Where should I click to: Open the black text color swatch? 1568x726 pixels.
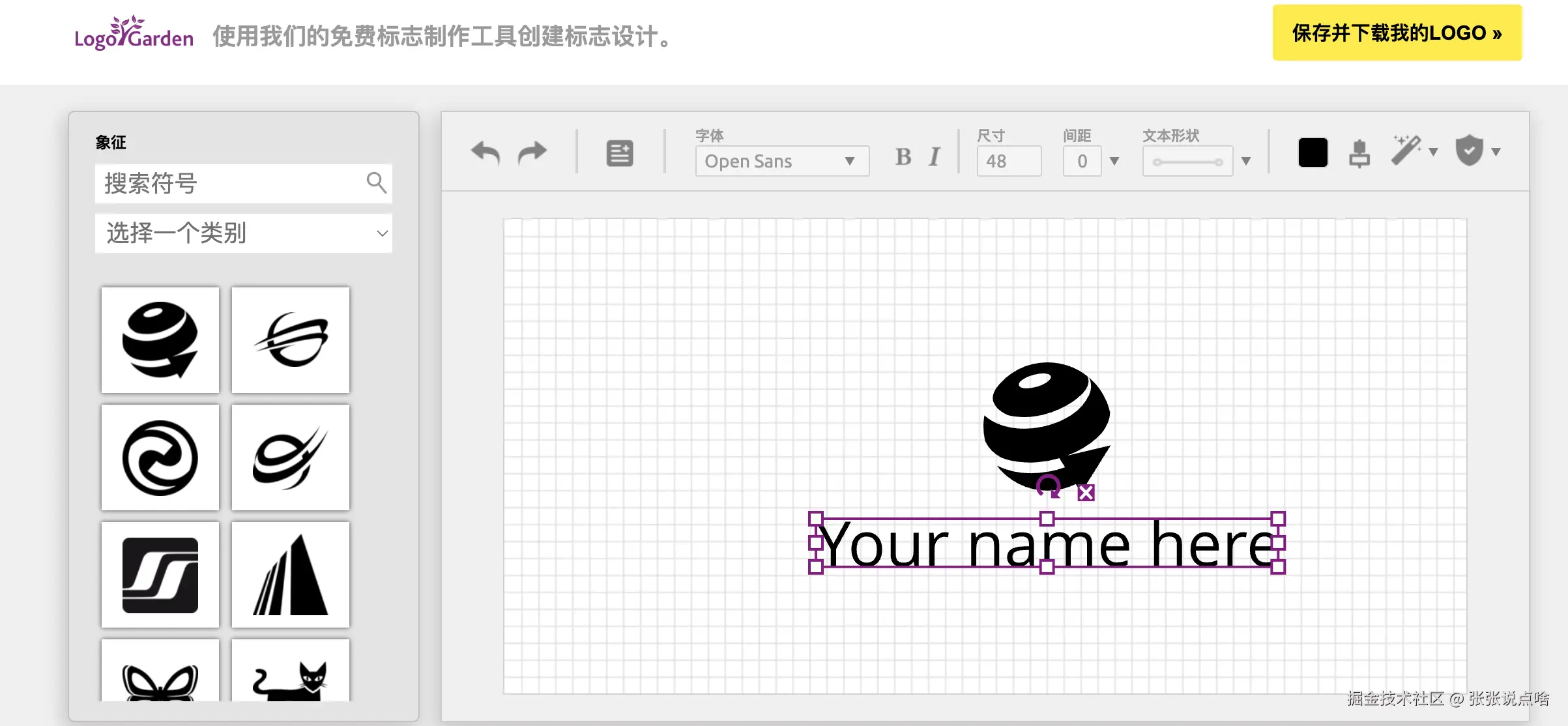point(1313,153)
